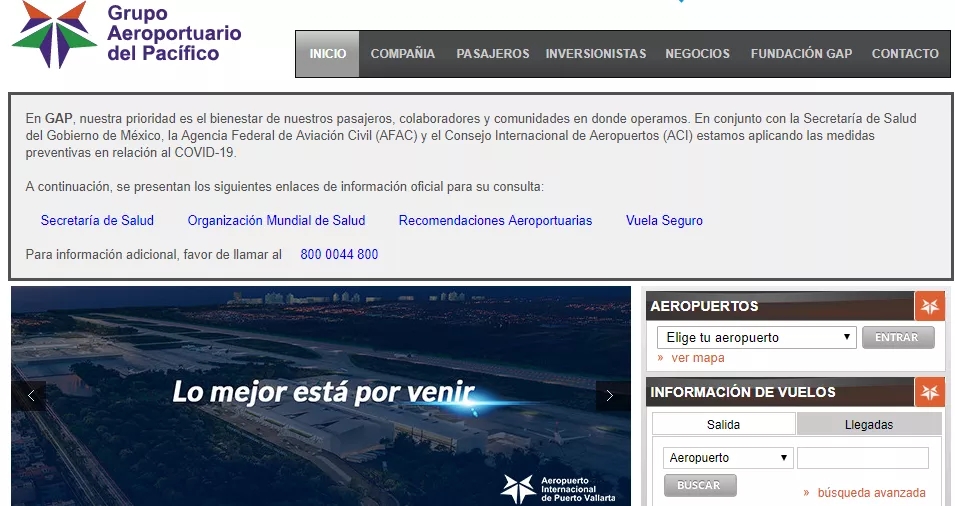Follow the Secretaría de Salud link

click(x=97, y=220)
